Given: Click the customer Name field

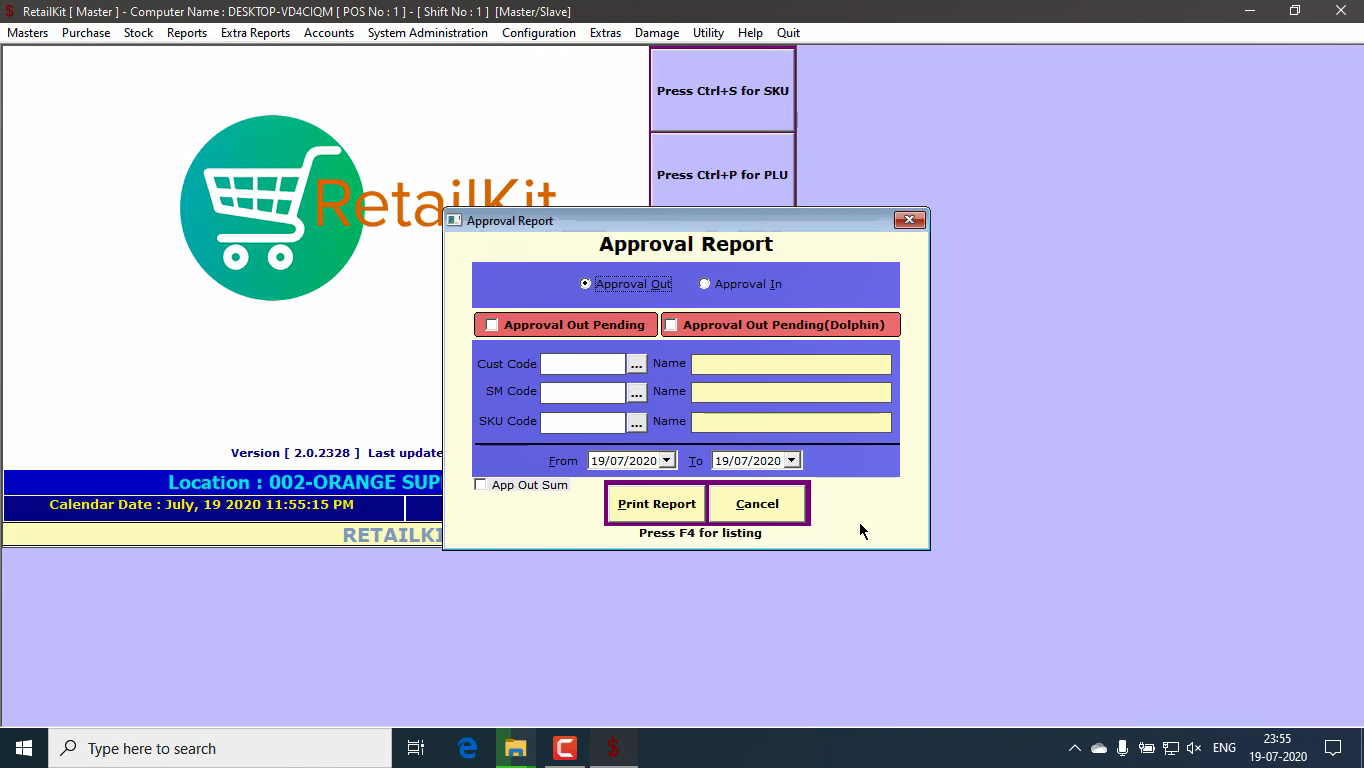Looking at the screenshot, I should tap(791, 364).
